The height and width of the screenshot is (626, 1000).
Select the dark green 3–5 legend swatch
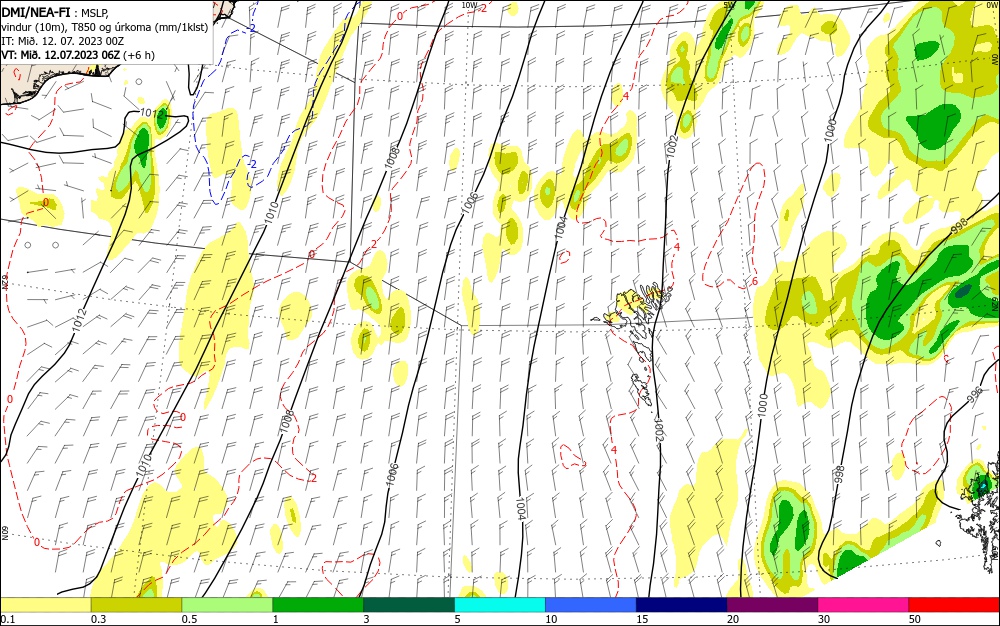409,605
